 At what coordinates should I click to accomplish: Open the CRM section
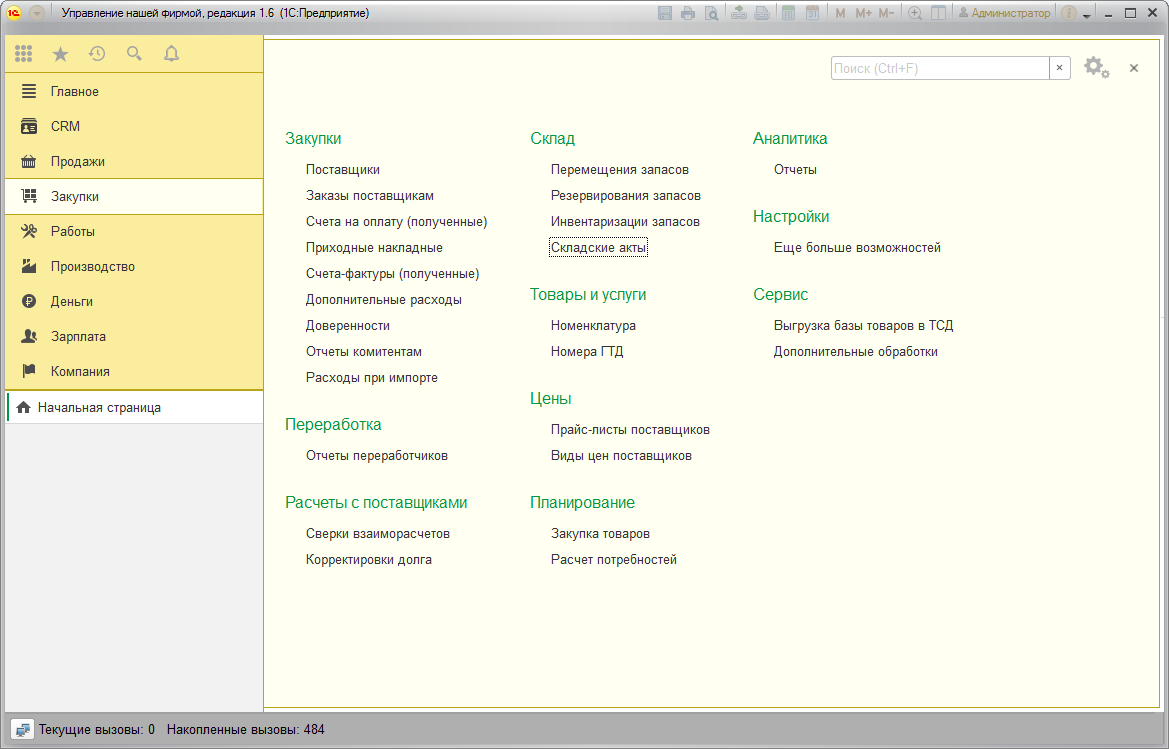pyautogui.click(x=134, y=126)
